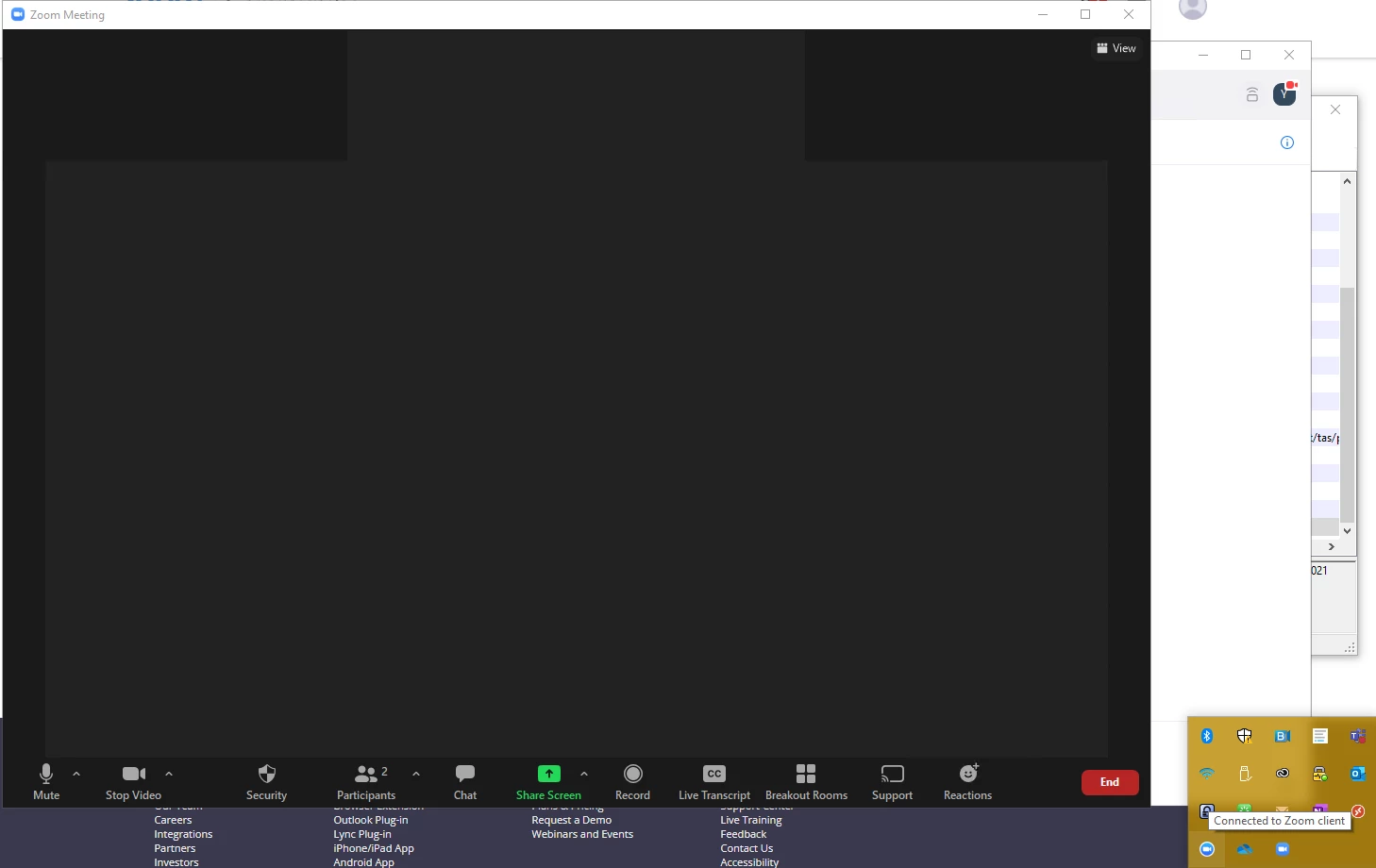Open the Bluetooth tray icon
Image resolution: width=1376 pixels, height=868 pixels.
pos(1207,736)
